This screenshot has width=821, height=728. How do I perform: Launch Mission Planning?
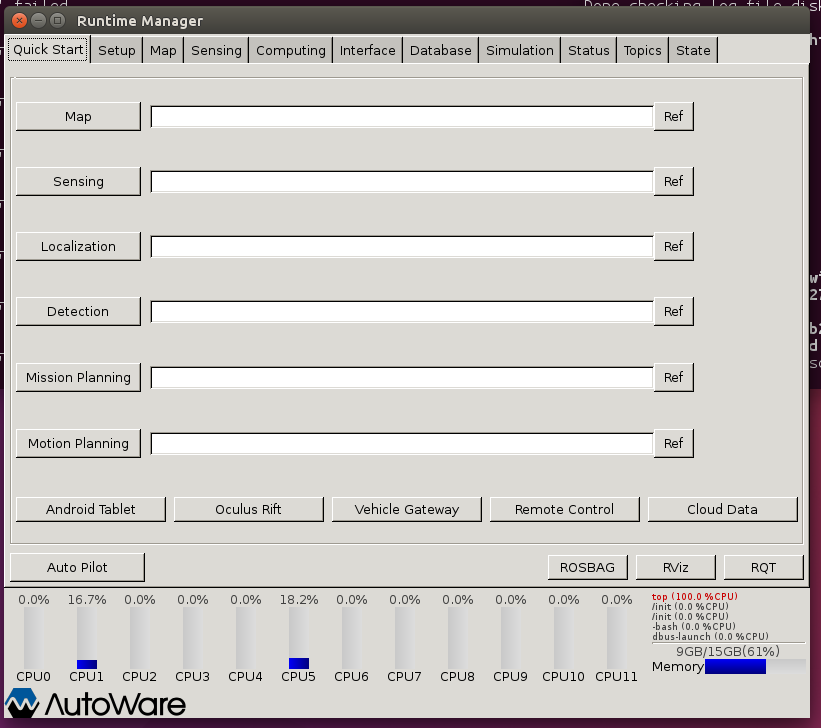tap(78, 377)
